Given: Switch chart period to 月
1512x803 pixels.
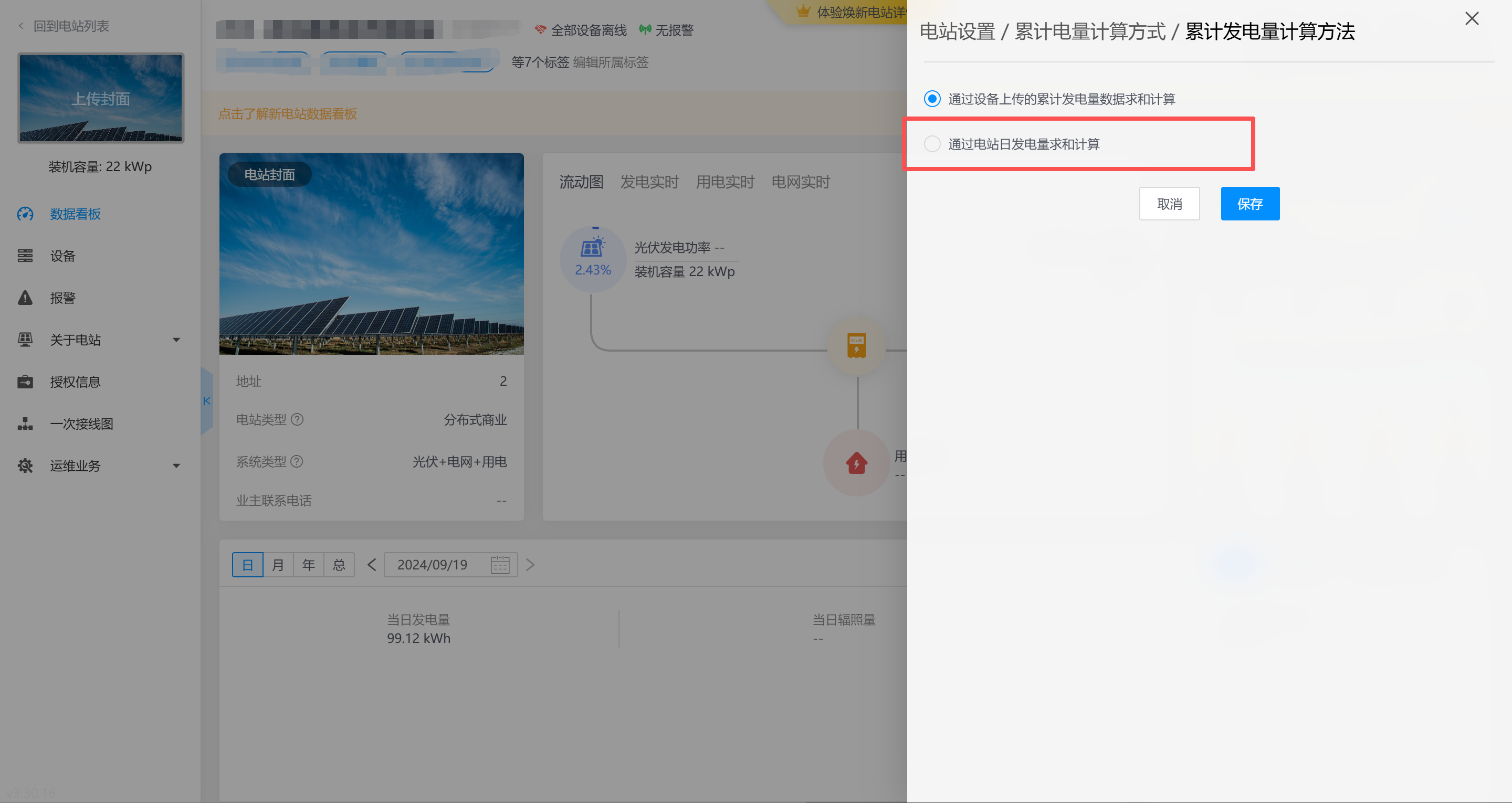Looking at the screenshot, I should [x=278, y=565].
